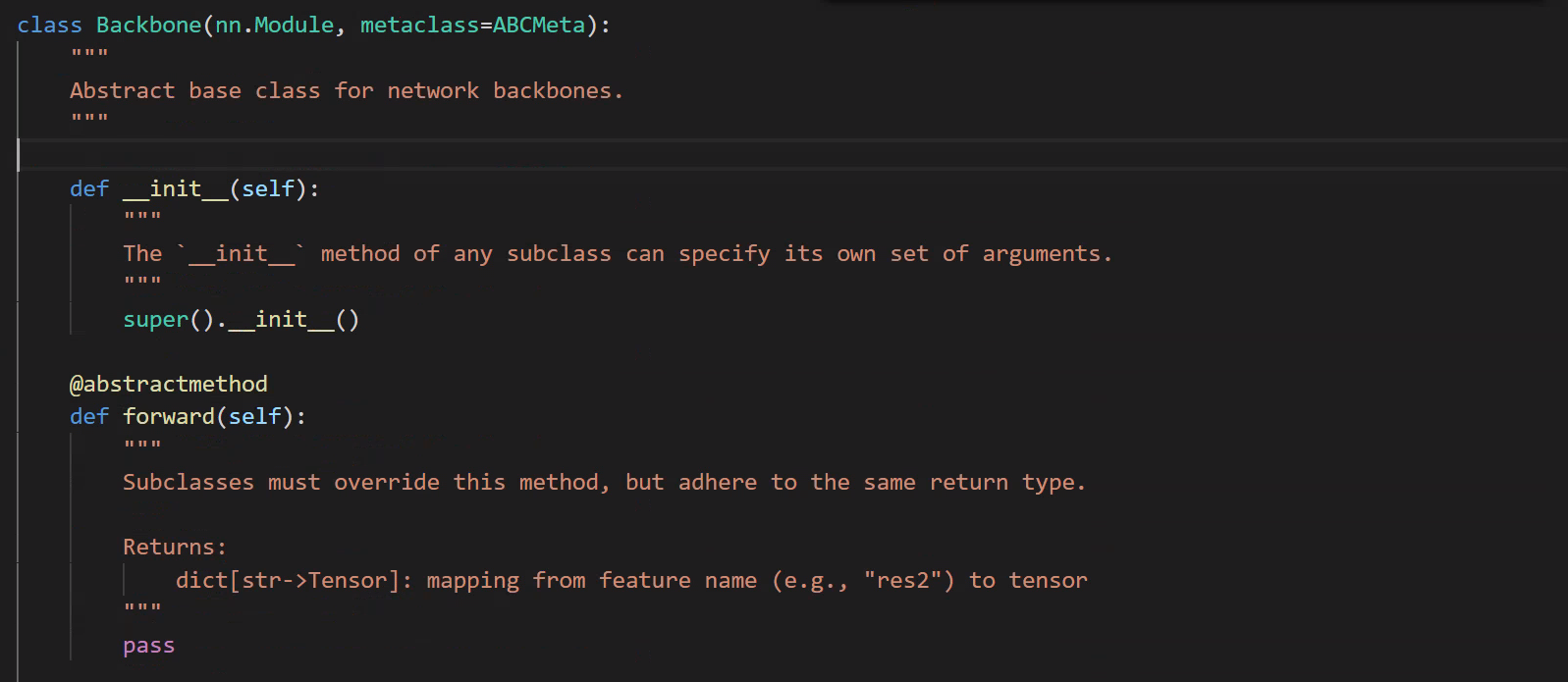Click the Backbone class name

point(148,26)
